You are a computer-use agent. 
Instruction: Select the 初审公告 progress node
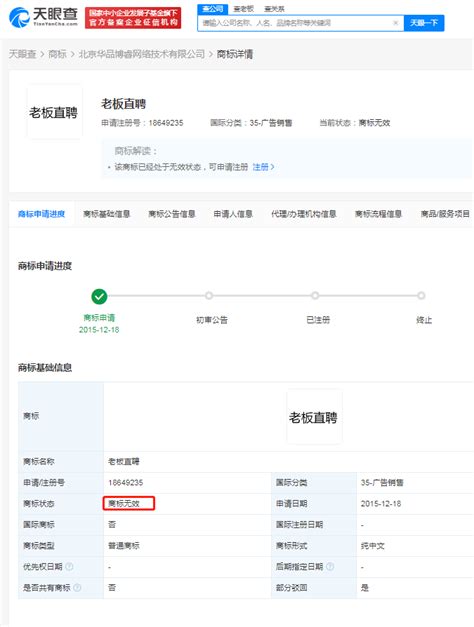coord(209,296)
